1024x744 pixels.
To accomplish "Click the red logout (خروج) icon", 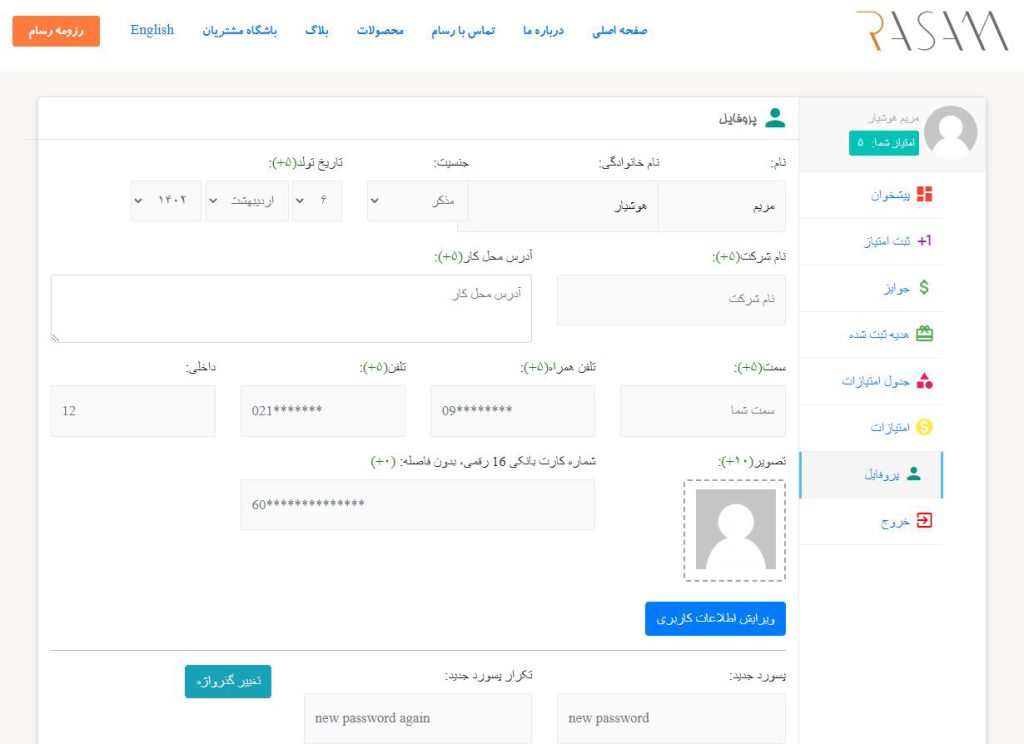I will pyautogui.click(x=924, y=520).
